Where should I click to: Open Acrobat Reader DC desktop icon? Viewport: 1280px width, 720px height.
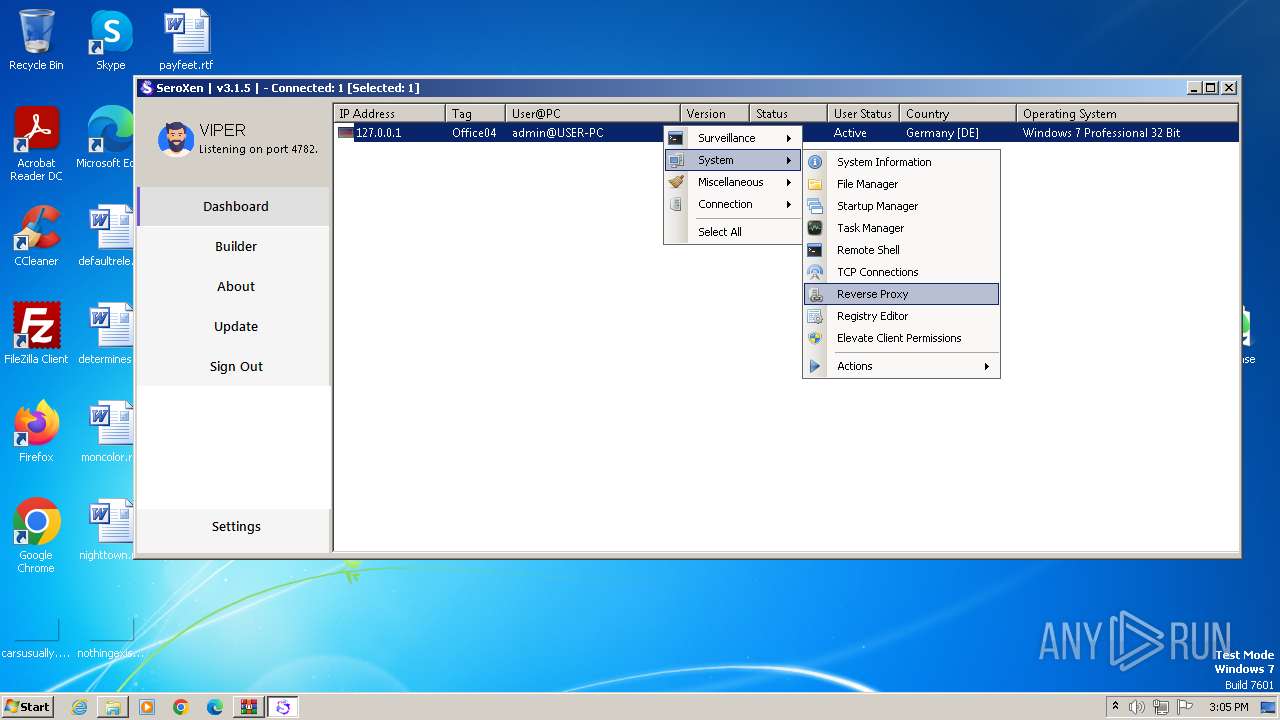(36, 143)
